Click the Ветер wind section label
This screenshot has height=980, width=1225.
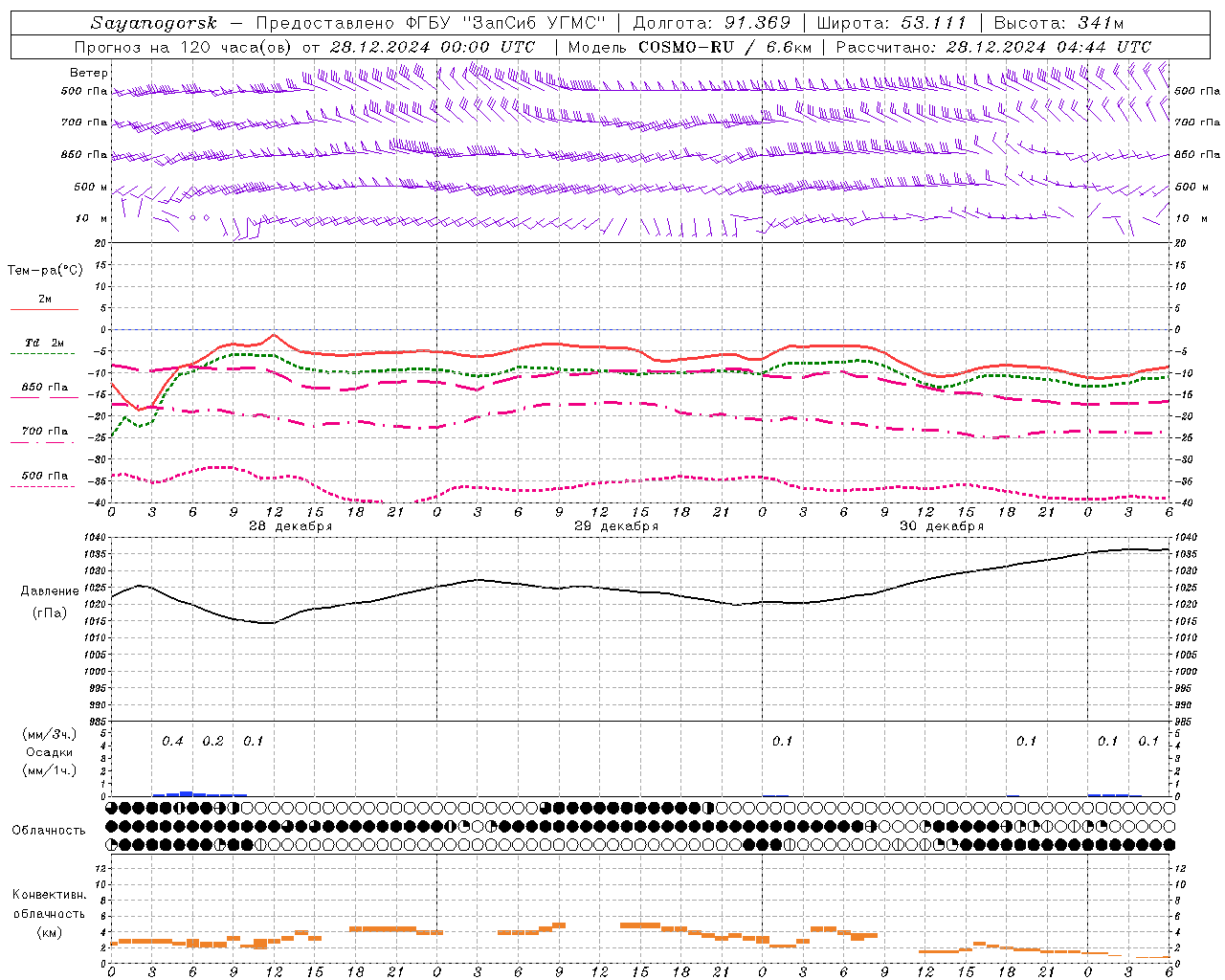click(x=89, y=73)
